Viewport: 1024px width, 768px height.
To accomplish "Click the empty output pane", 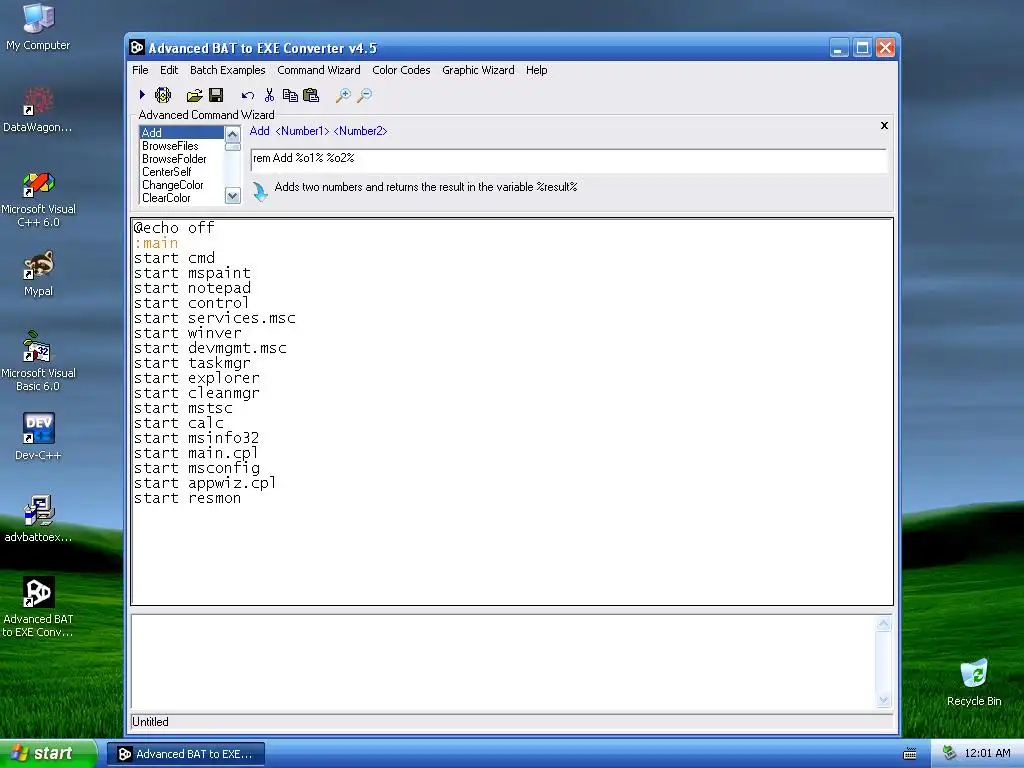I will pos(503,662).
